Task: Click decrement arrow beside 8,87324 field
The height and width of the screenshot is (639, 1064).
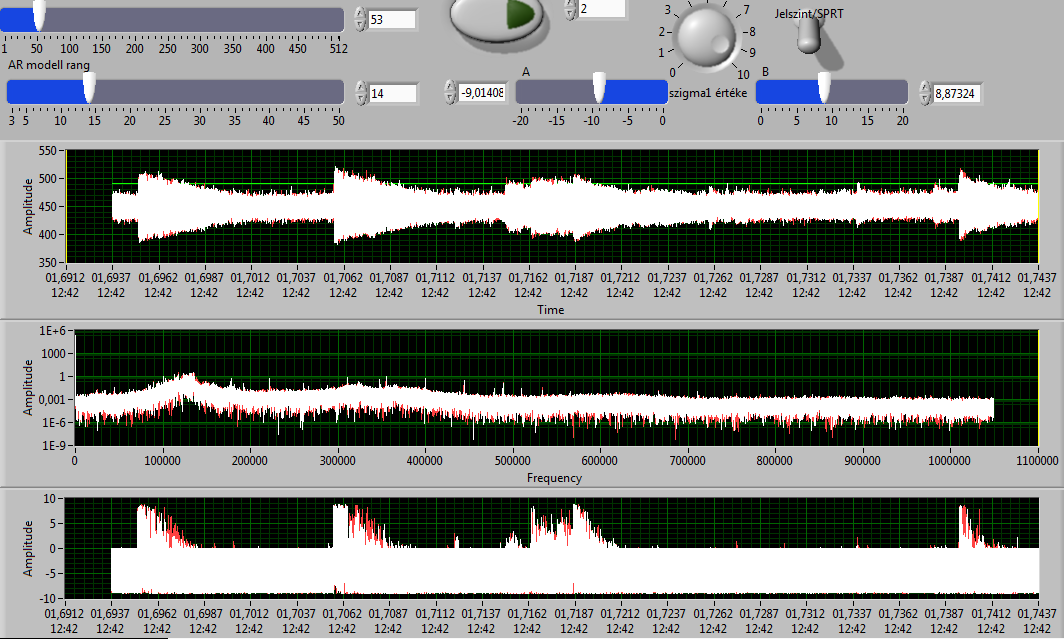Action: (926, 99)
